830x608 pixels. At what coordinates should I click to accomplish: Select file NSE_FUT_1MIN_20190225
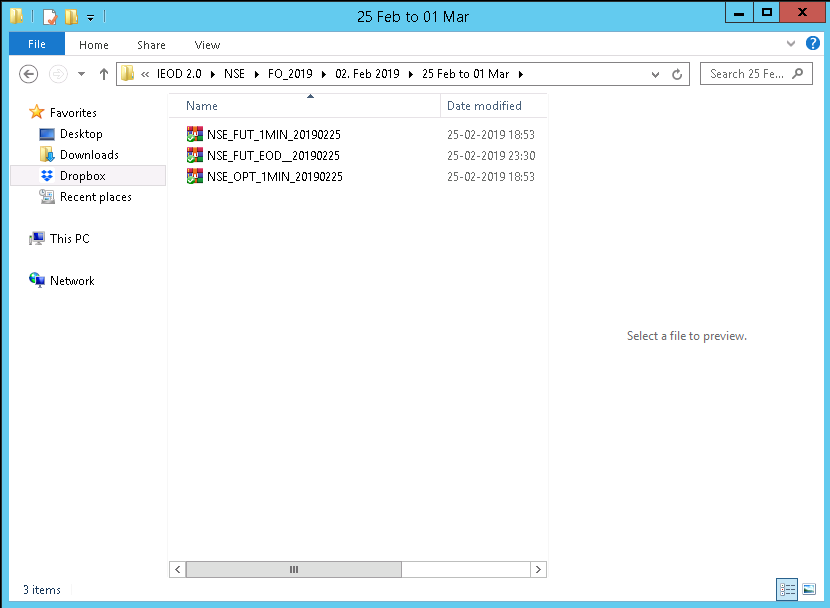274,134
